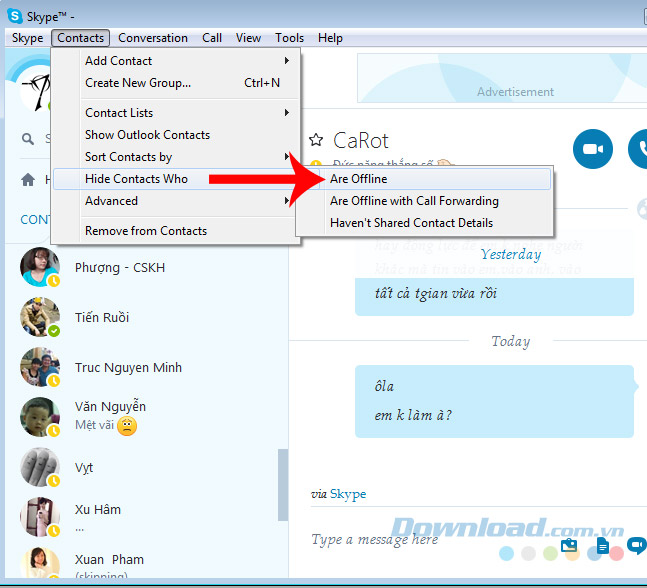
Task: Click the Advertisement banner
Action: 502,78
